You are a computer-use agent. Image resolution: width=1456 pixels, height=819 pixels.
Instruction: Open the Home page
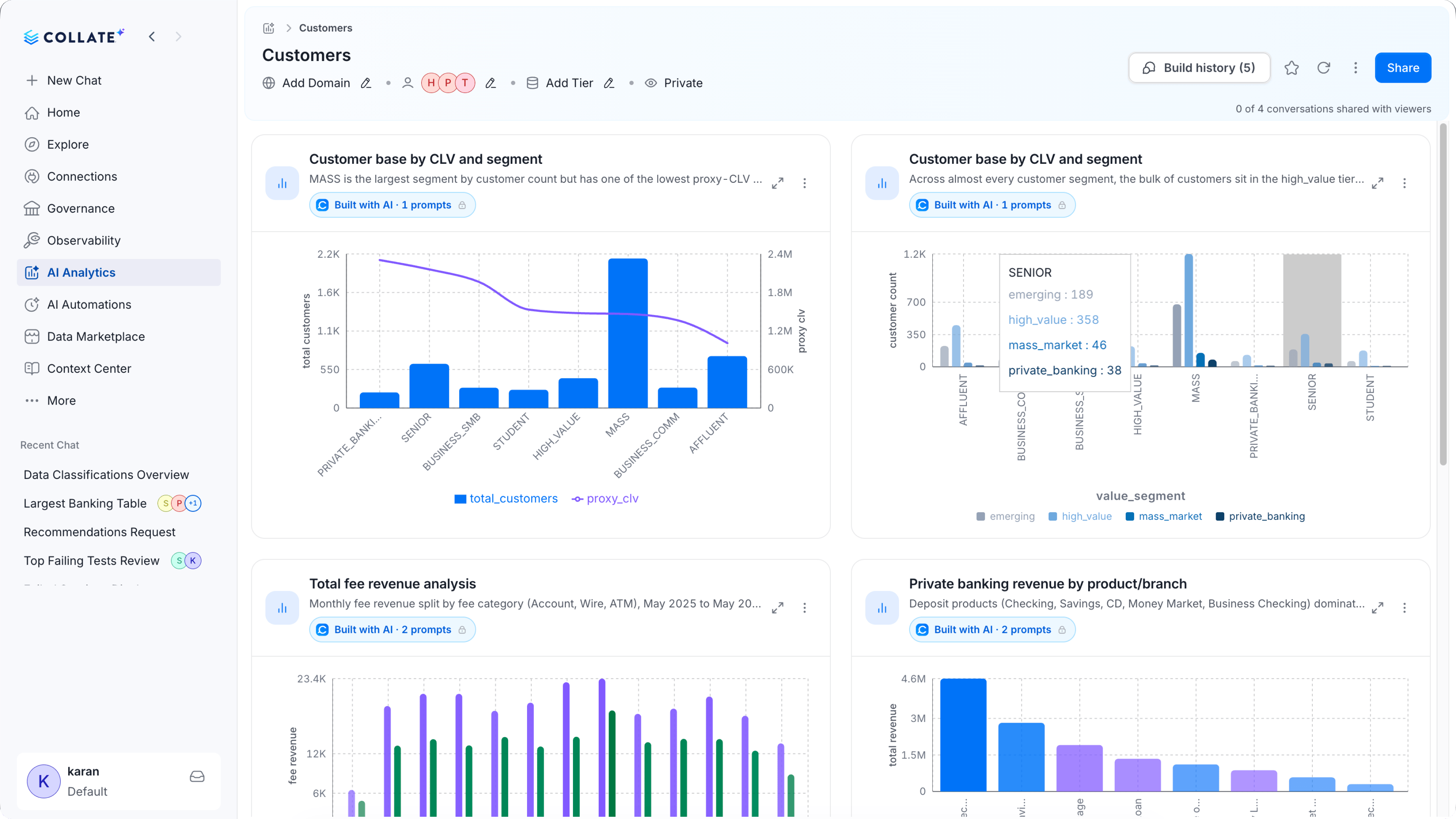tap(119, 113)
